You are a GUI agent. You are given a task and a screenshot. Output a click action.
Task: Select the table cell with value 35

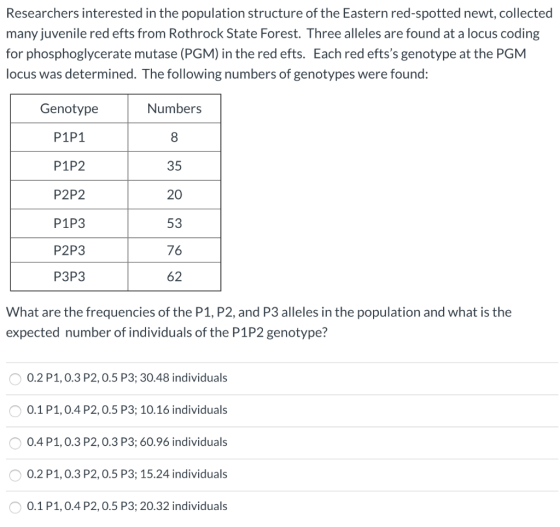pos(174,166)
